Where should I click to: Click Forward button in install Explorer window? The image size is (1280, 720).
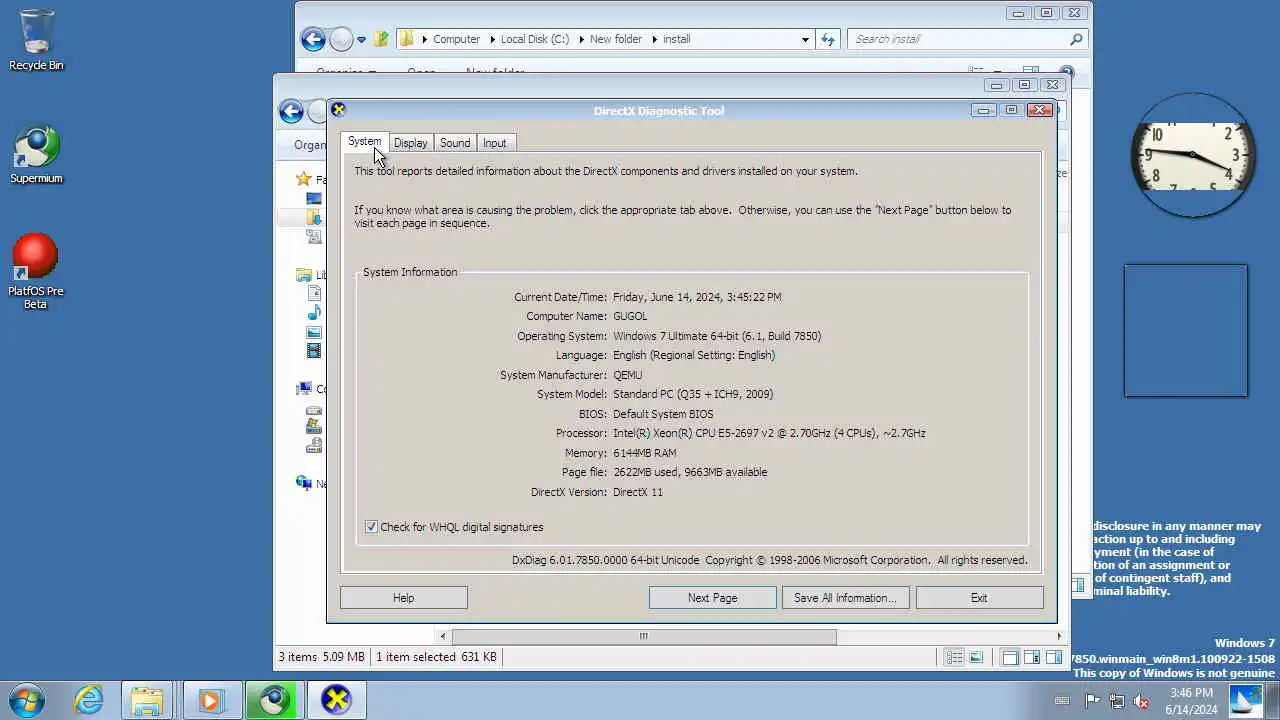pyautogui.click(x=341, y=39)
